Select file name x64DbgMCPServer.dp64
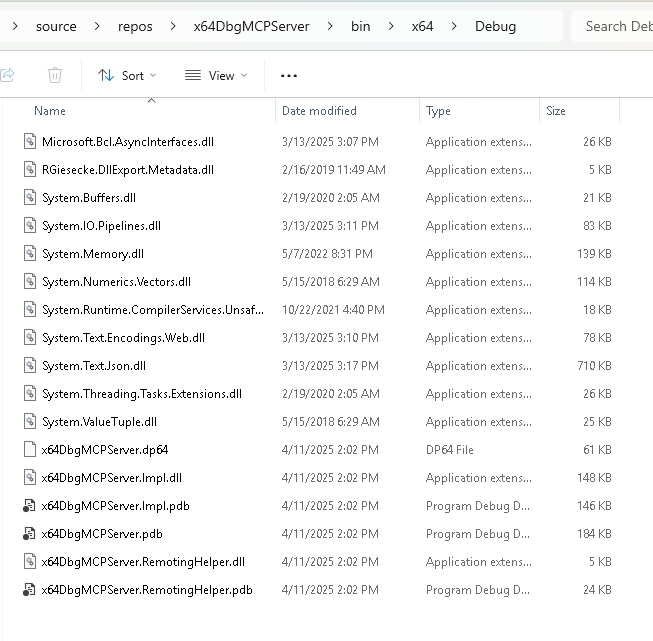The image size is (653, 641). click(105, 450)
